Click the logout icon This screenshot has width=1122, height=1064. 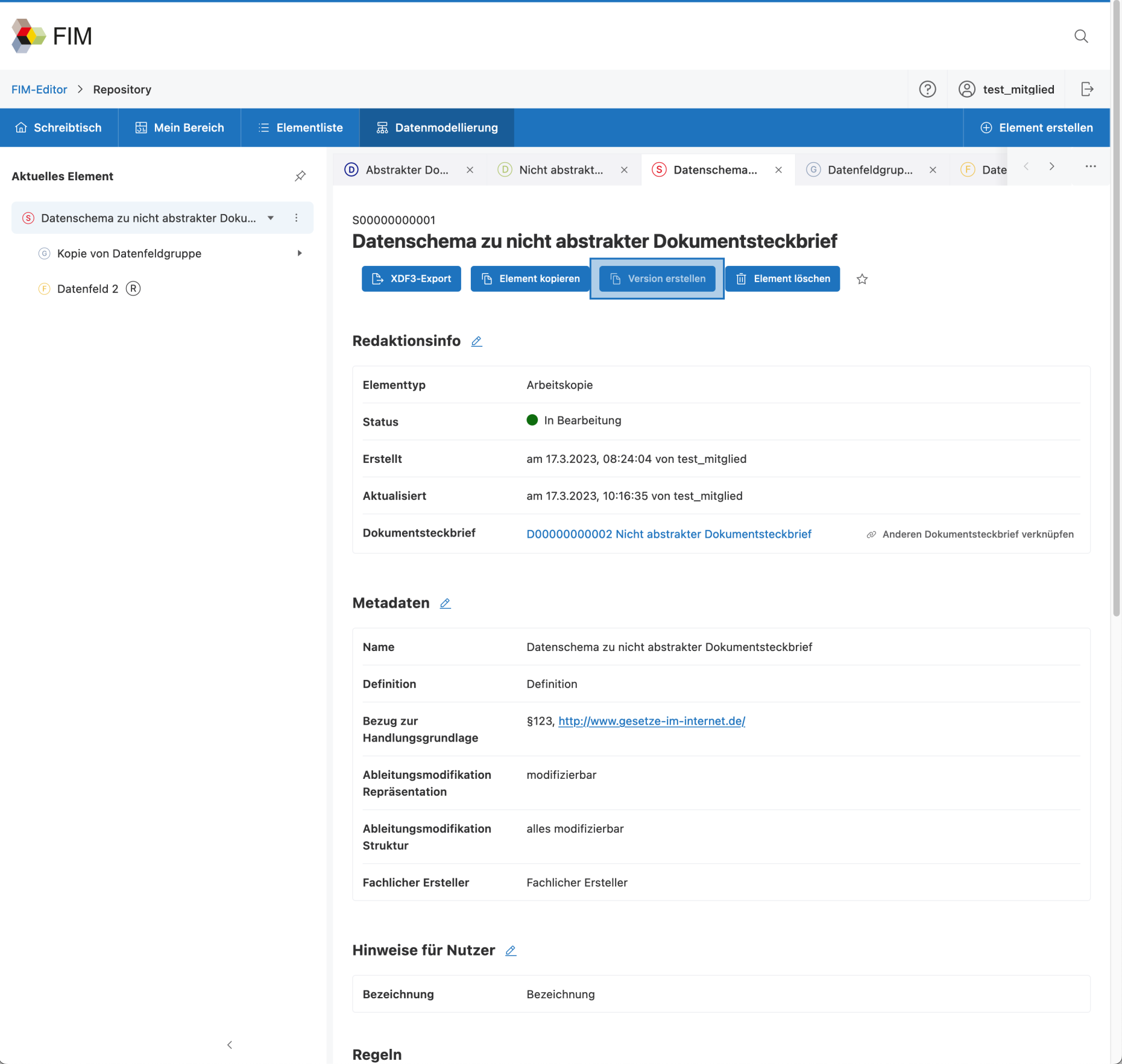tap(1087, 89)
